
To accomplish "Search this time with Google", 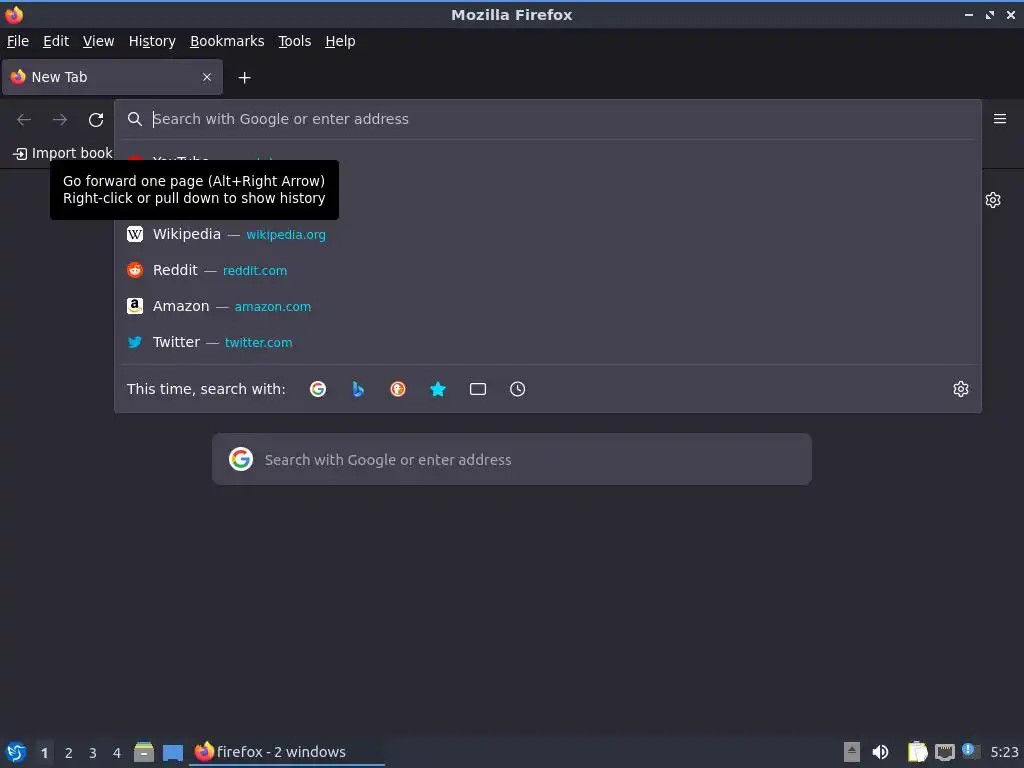I will 318,389.
